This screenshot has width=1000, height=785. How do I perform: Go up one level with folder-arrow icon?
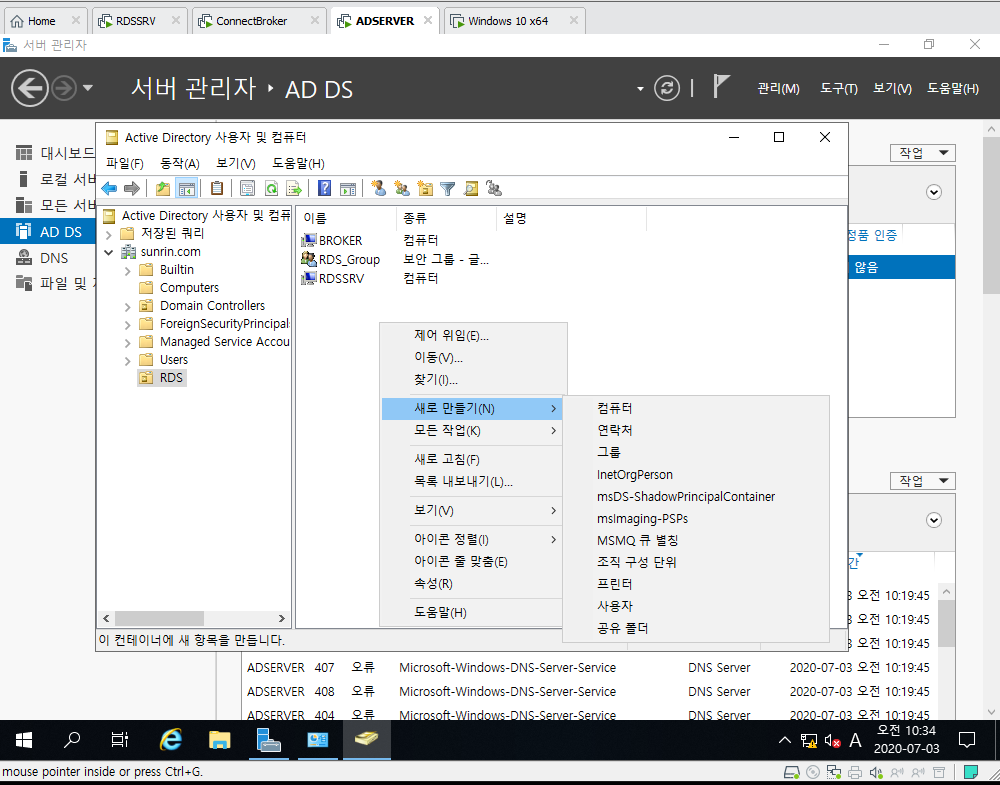(163, 189)
